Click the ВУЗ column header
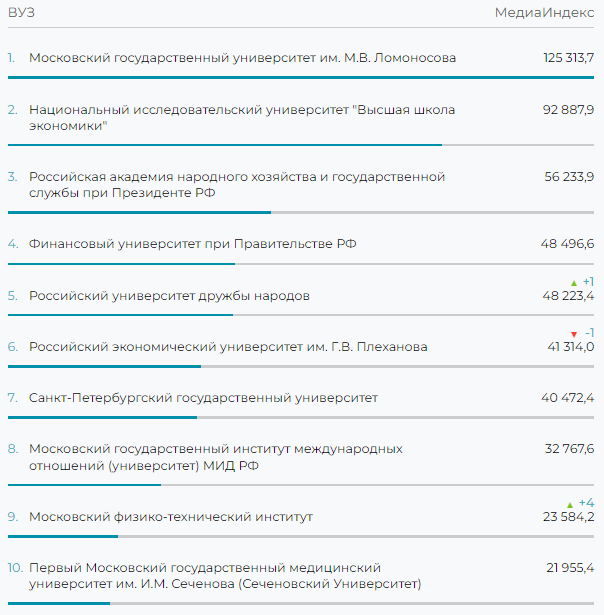Image resolution: width=604 pixels, height=615 pixels. (x=21, y=12)
